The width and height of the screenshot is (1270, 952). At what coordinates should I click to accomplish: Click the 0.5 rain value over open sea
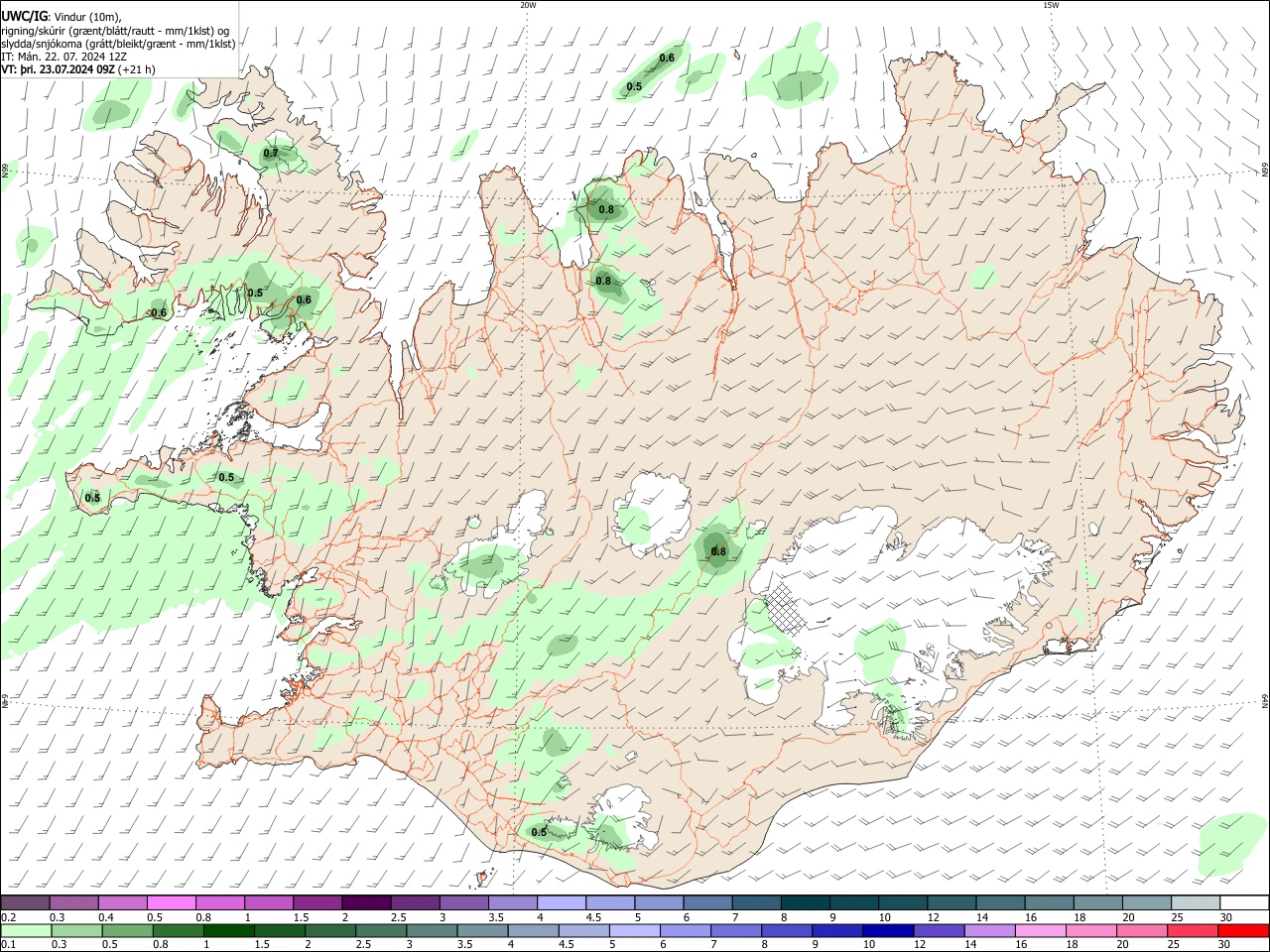click(x=634, y=87)
